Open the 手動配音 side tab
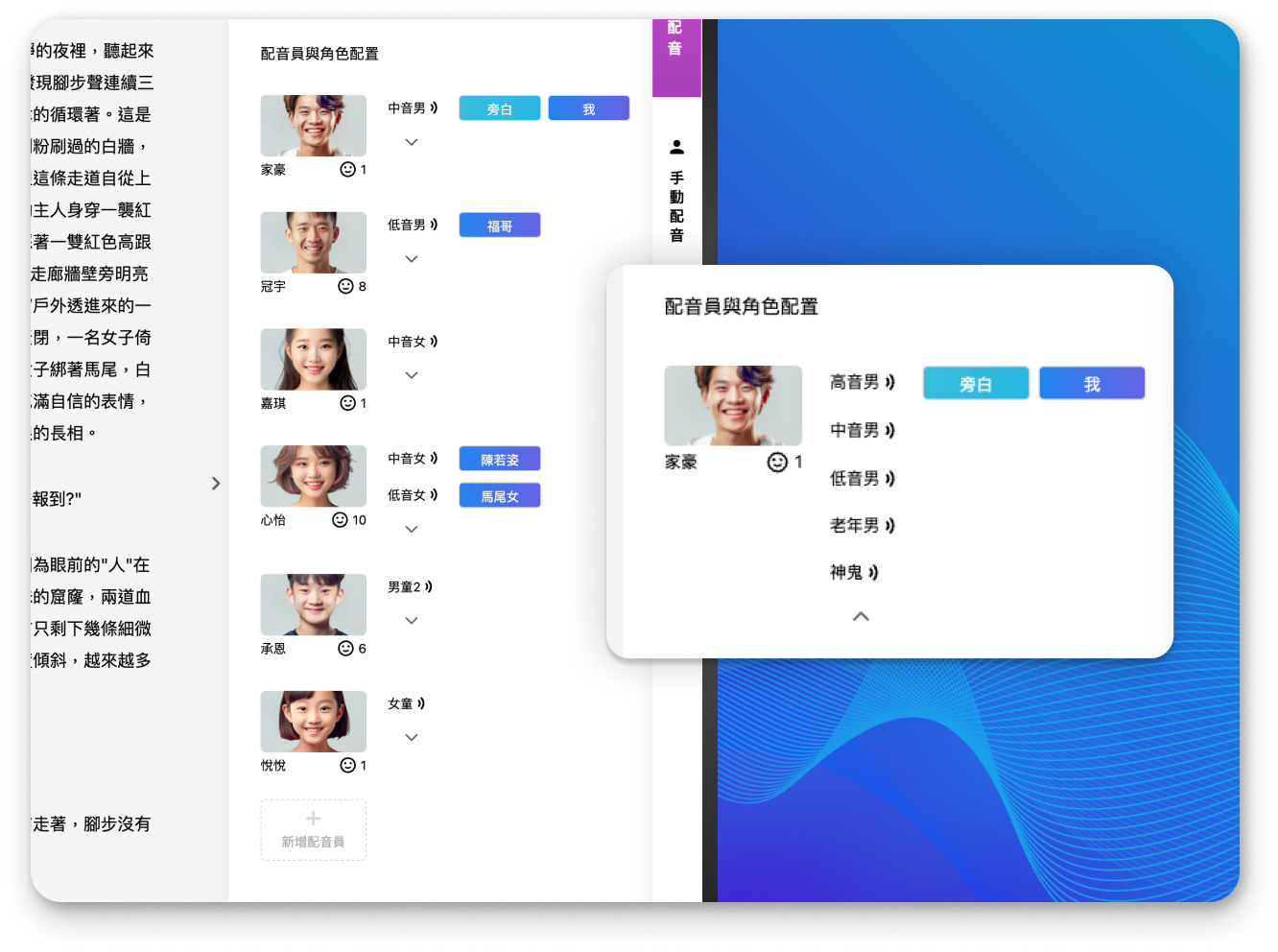The image size is (1278, 952). [676, 205]
